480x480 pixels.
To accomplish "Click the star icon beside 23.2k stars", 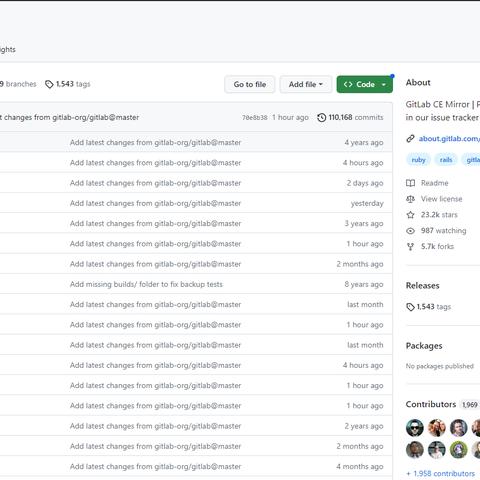I will click(x=410, y=215).
